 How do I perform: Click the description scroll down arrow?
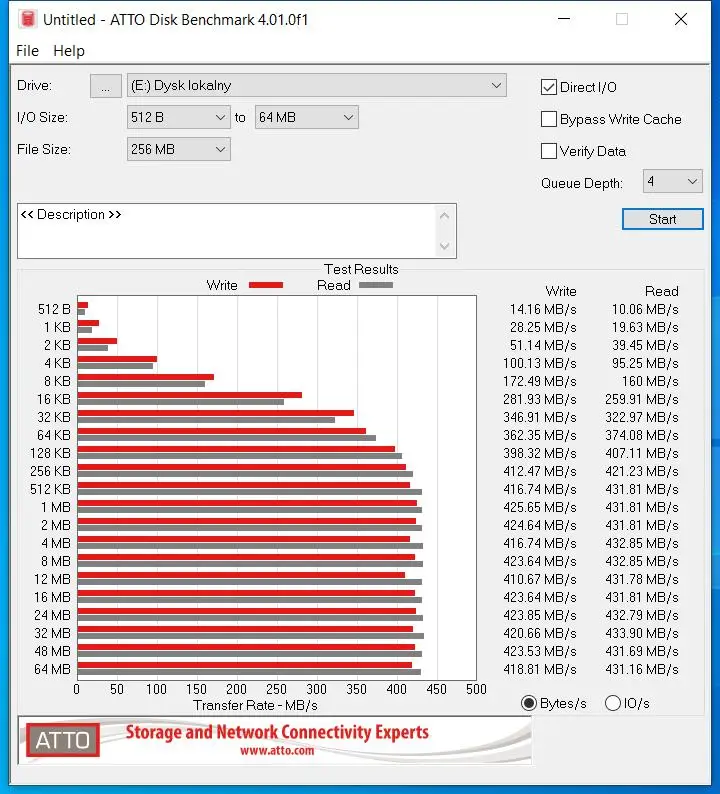click(445, 246)
